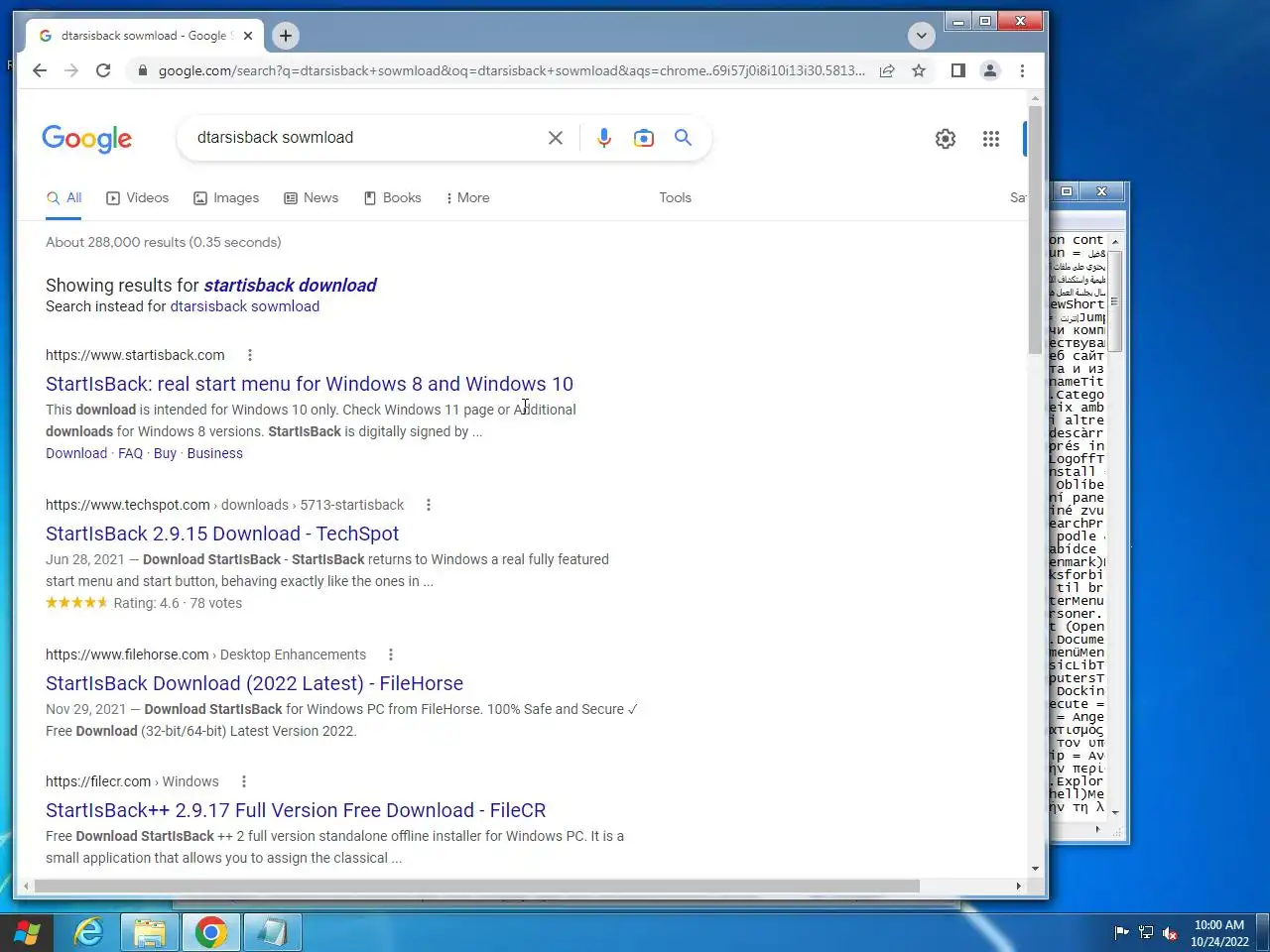This screenshot has width=1270, height=952.
Task: Open options for the filehorse.com result
Action: 391,654
